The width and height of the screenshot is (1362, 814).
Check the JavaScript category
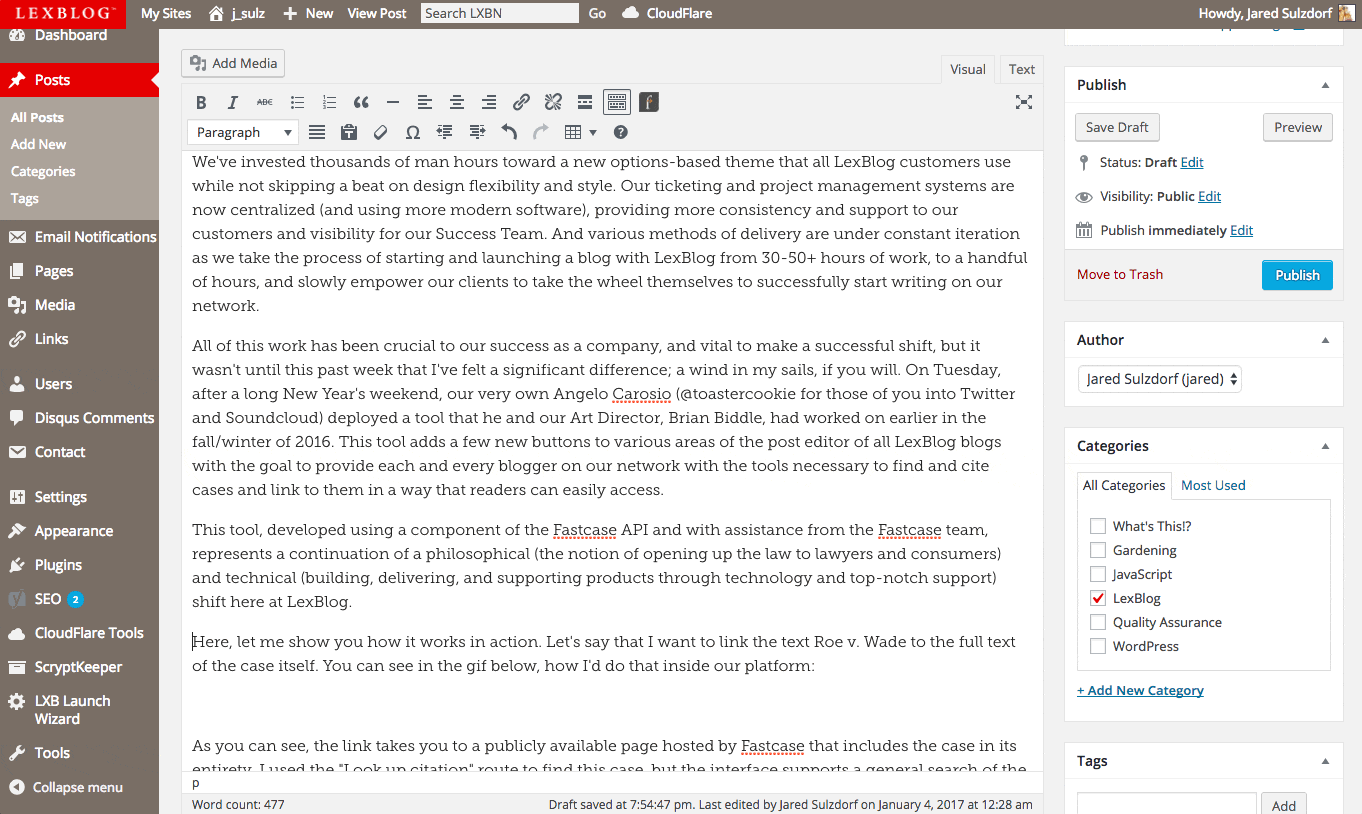(1098, 574)
